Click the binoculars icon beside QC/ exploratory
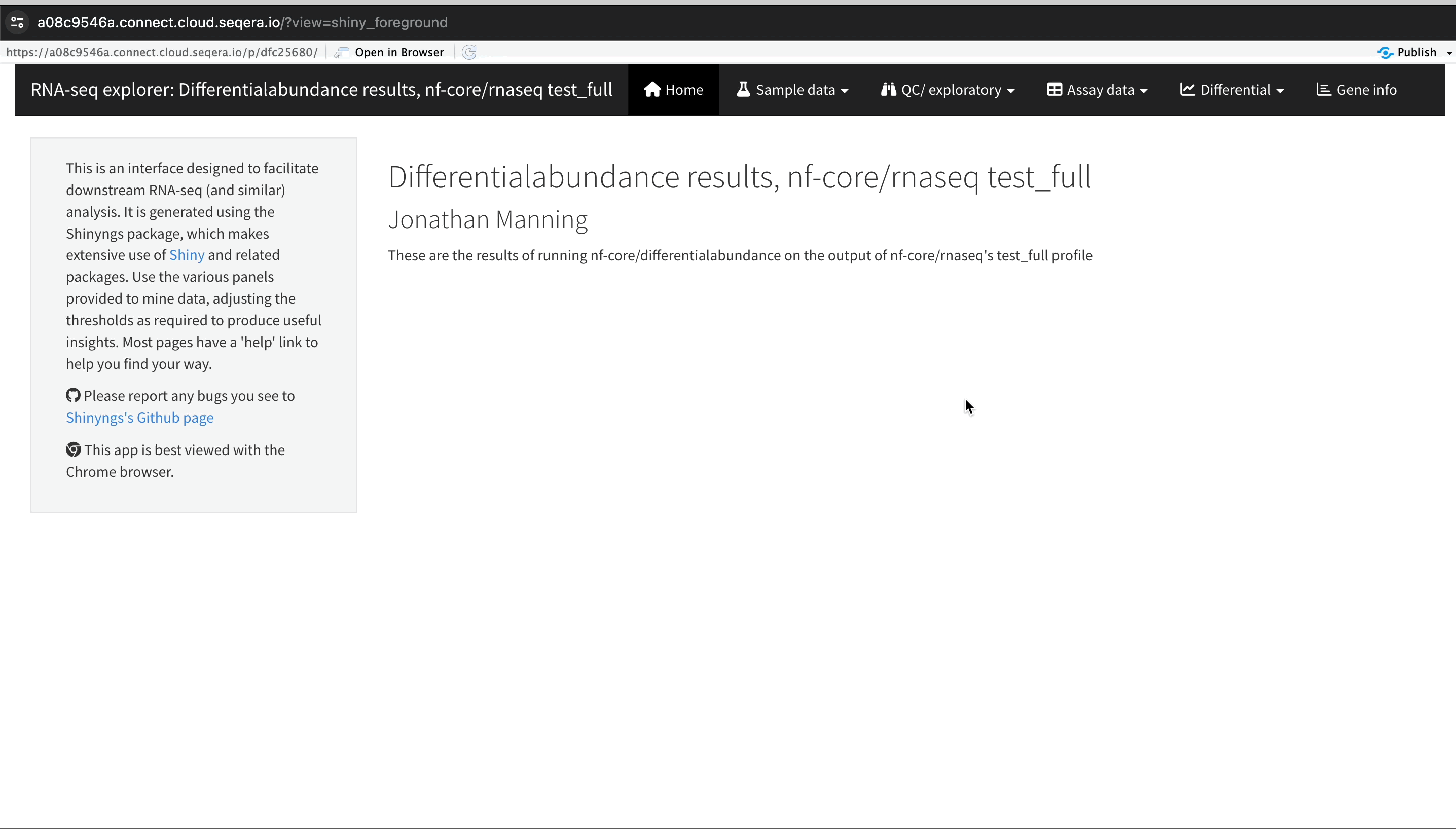The width and height of the screenshot is (1456, 829). 888,89
